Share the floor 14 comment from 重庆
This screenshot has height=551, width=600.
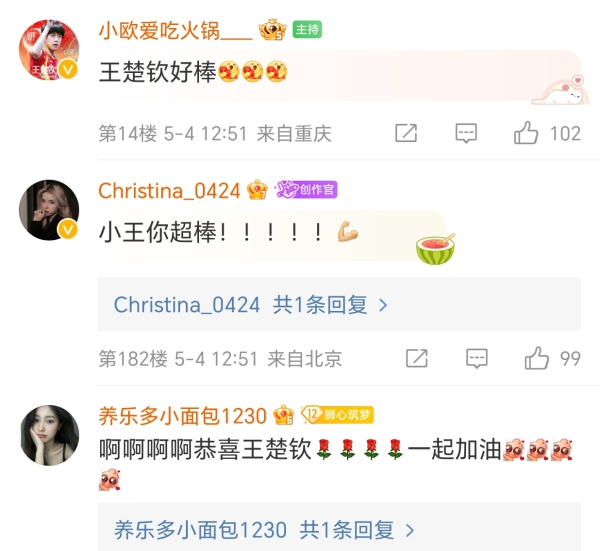406,133
